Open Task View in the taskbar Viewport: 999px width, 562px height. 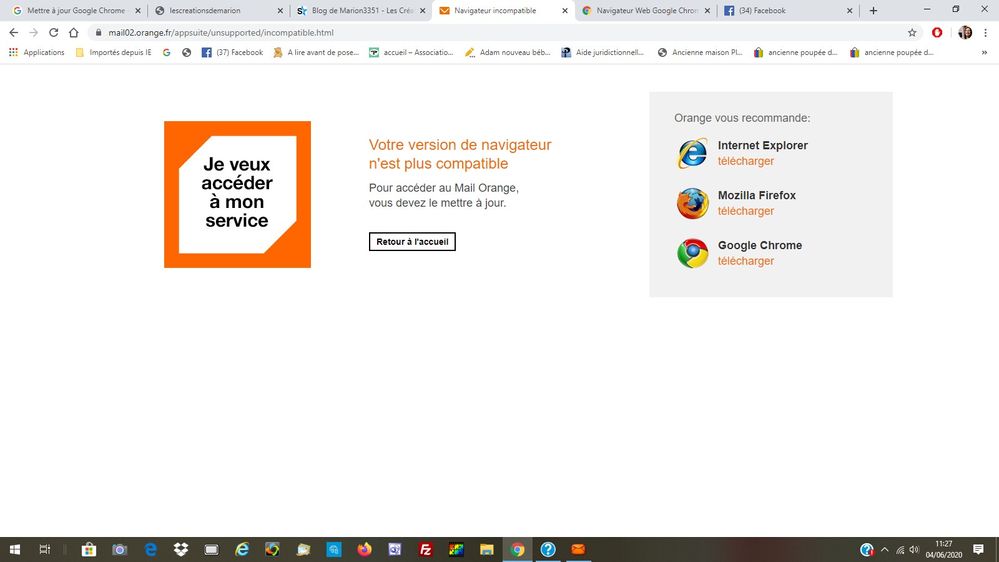click(x=45, y=549)
